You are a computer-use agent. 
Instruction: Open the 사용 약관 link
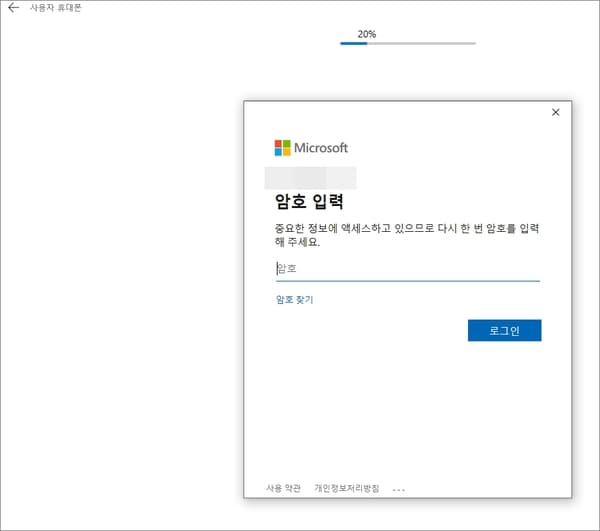(x=284, y=488)
